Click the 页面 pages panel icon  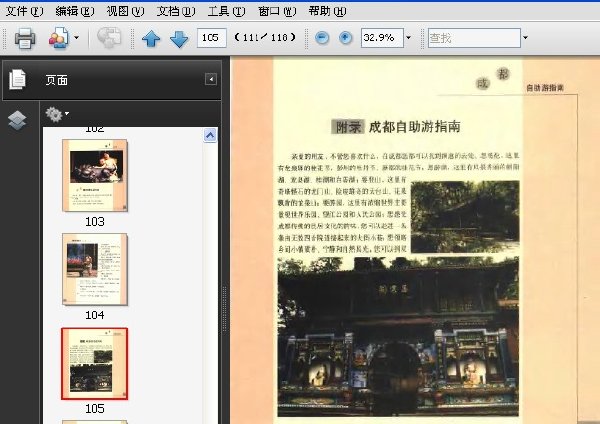pyautogui.click(x=18, y=80)
